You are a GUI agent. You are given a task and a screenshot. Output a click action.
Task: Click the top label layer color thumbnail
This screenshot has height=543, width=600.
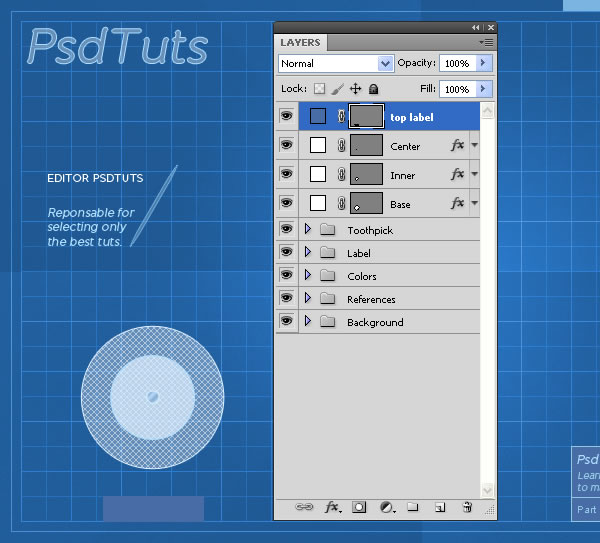click(x=318, y=116)
